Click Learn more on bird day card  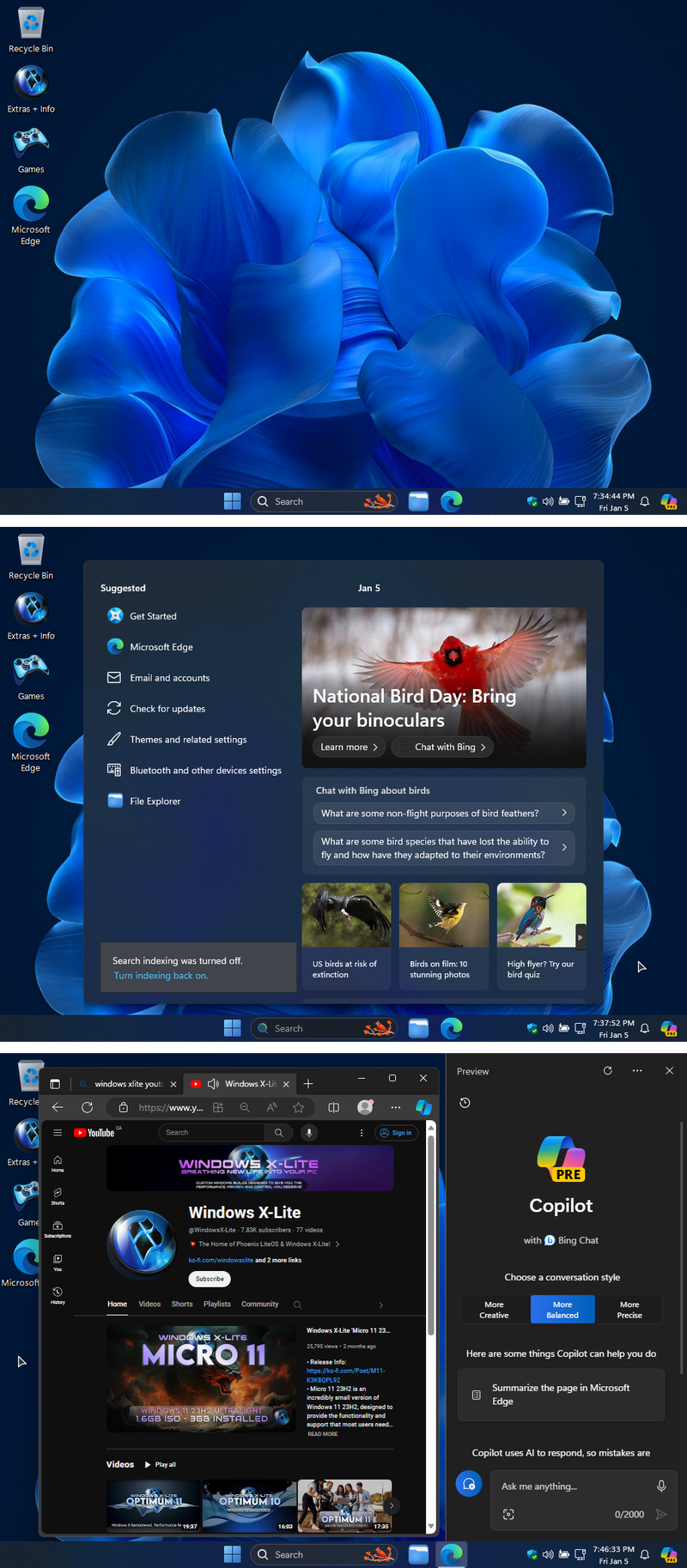click(x=349, y=747)
